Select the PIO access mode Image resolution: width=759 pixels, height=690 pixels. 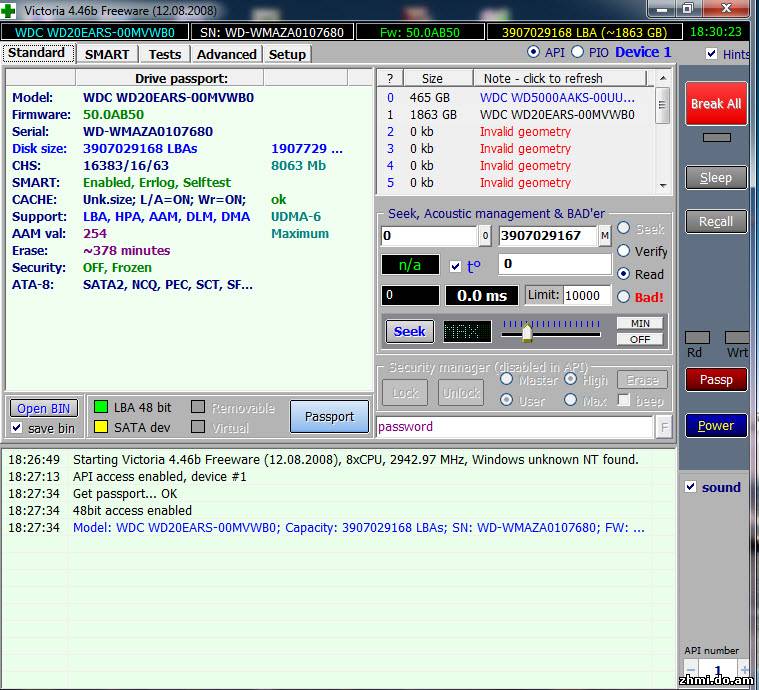tap(577, 52)
